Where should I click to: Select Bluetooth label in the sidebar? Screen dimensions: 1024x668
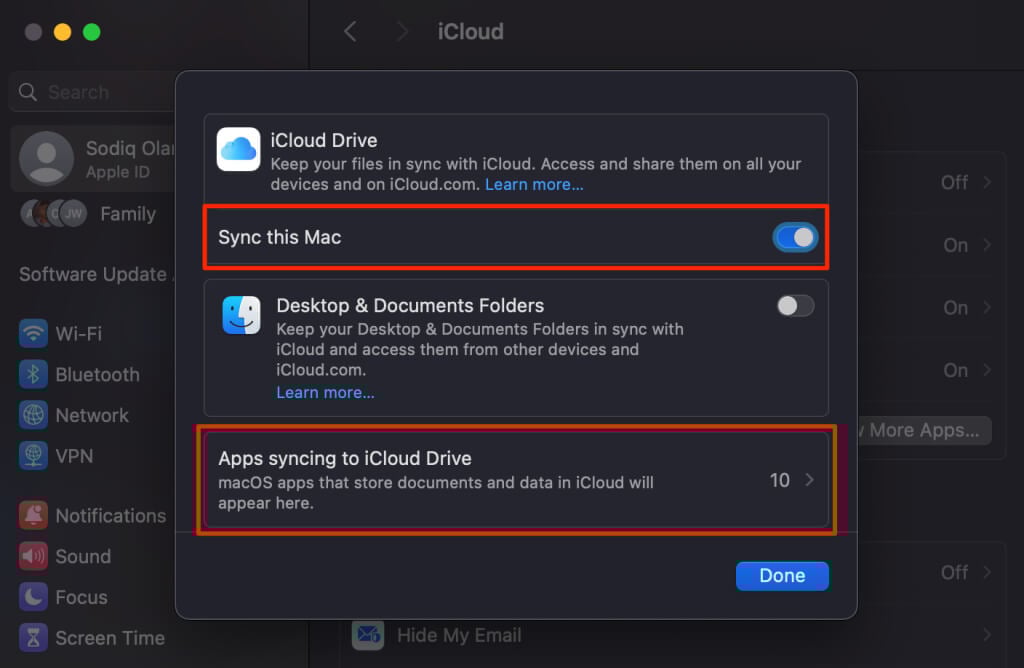point(97,374)
